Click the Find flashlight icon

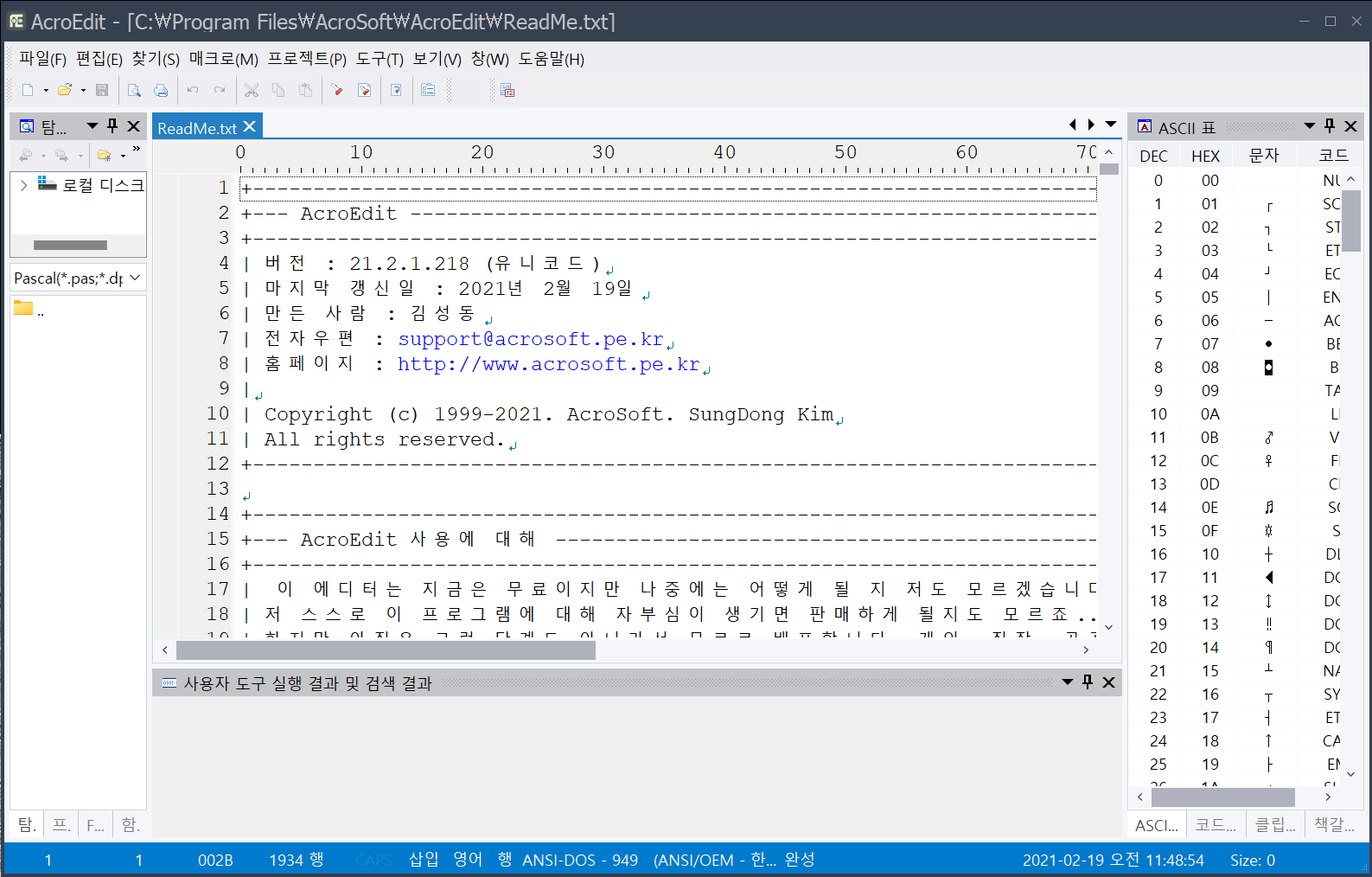(337, 90)
